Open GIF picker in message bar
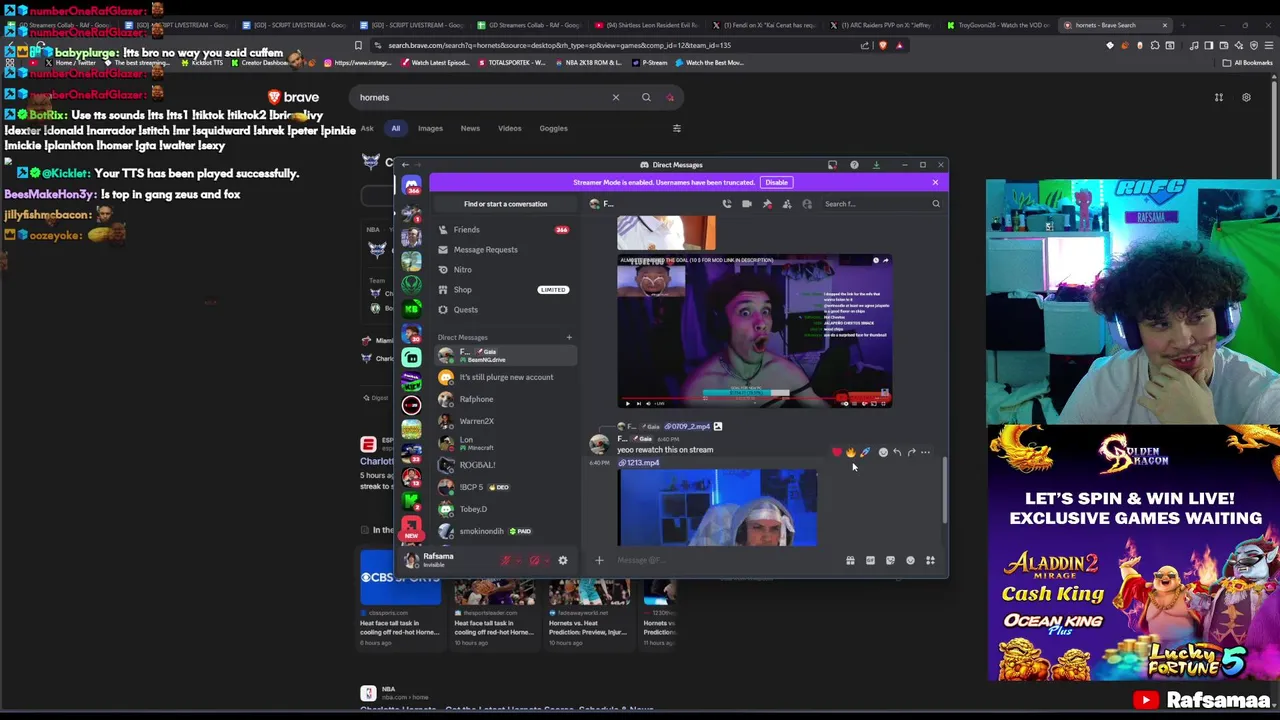The image size is (1280, 720). pos(870,561)
